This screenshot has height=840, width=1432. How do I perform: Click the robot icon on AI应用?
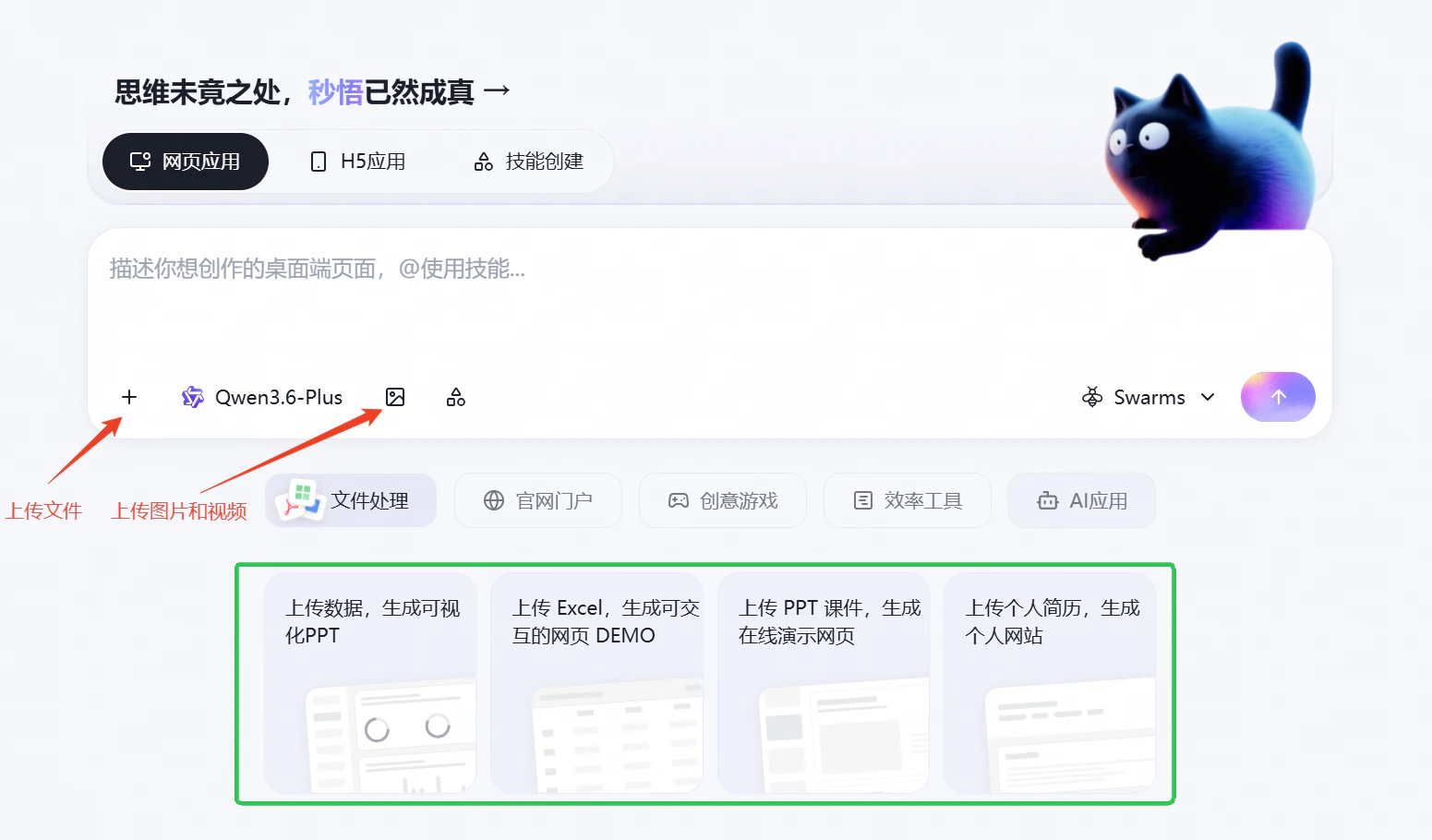point(1048,500)
